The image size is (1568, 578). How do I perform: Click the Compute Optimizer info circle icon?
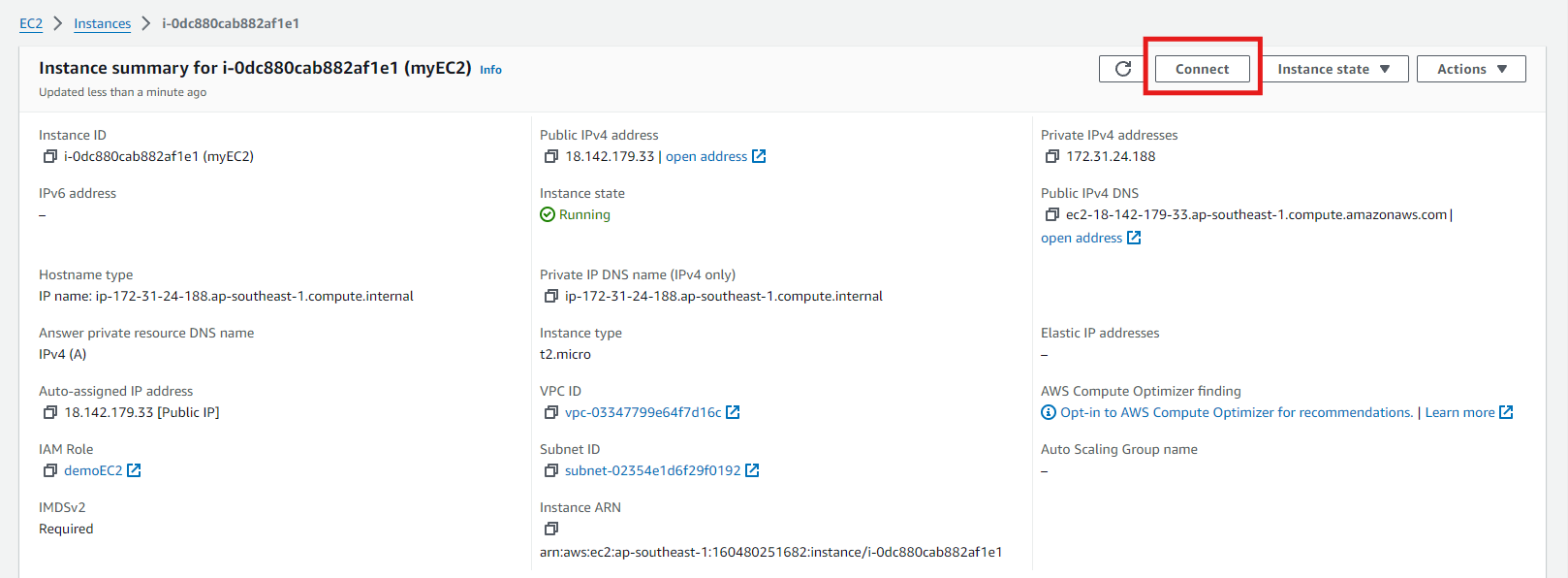click(x=1049, y=412)
